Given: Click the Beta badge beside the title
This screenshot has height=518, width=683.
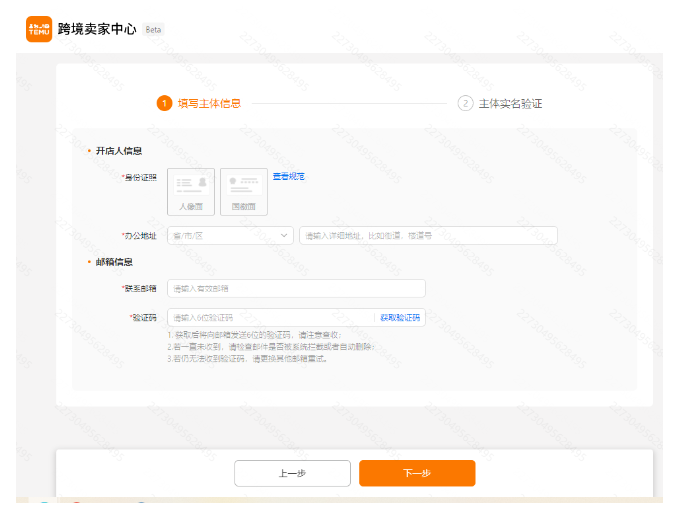Looking at the screenshot, I should point(153,30).
